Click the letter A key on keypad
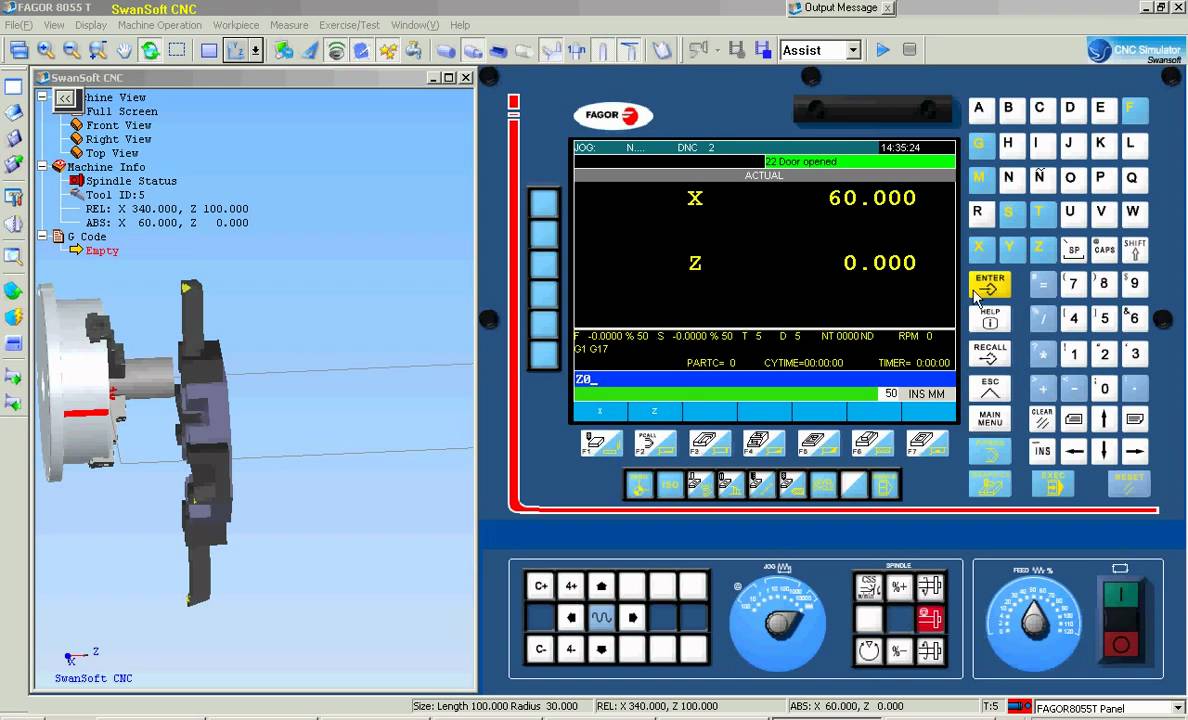 [979, 110]
